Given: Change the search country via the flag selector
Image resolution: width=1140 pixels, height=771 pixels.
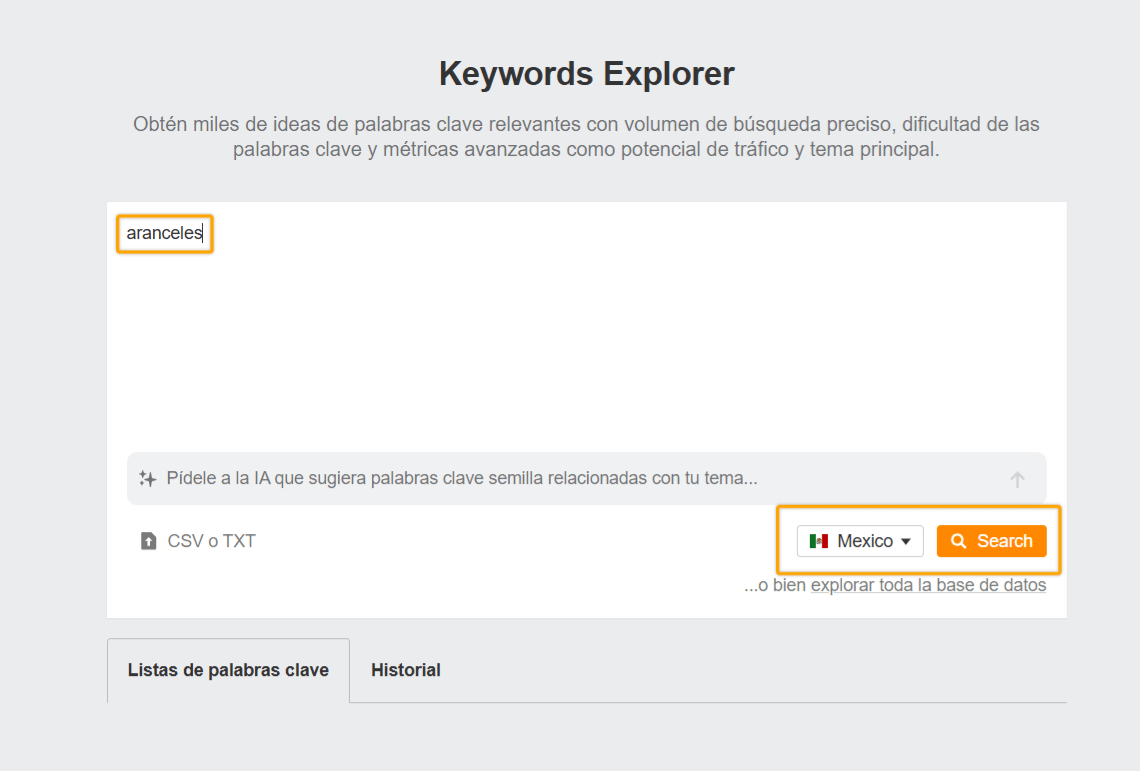Looking at the screenshot, I should 858,540.
